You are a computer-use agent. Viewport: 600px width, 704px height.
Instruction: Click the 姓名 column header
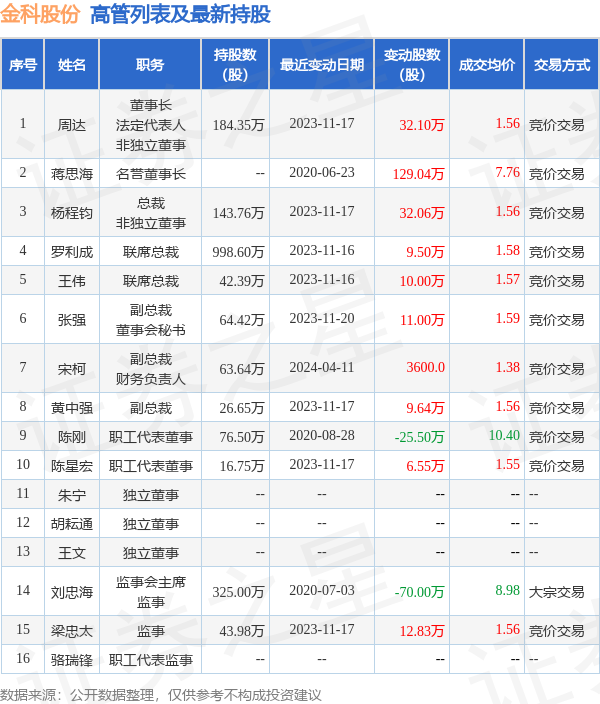click(x=72, y=65)
